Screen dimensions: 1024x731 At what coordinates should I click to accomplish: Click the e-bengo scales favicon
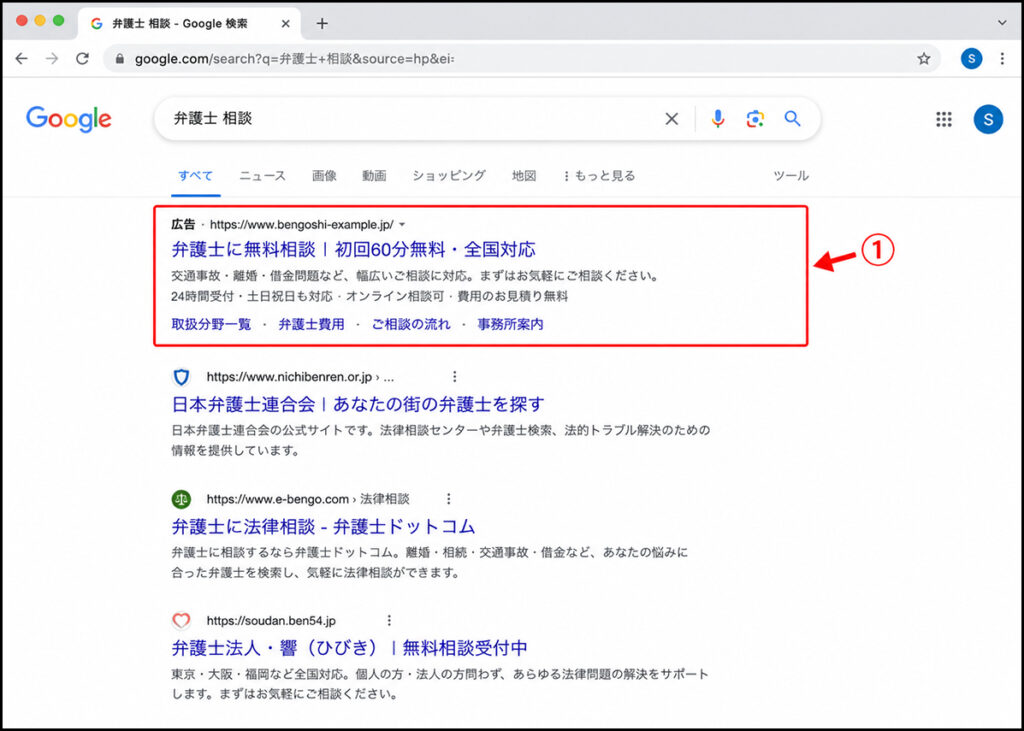[182, 499]
